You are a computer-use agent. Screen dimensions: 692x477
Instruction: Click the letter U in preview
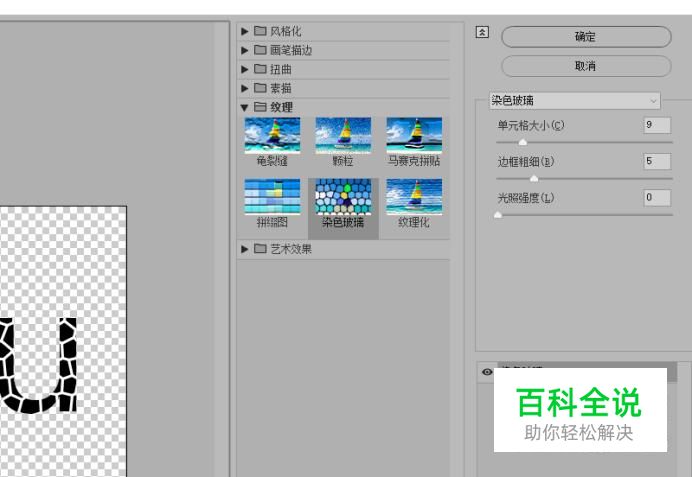[38, 365]
